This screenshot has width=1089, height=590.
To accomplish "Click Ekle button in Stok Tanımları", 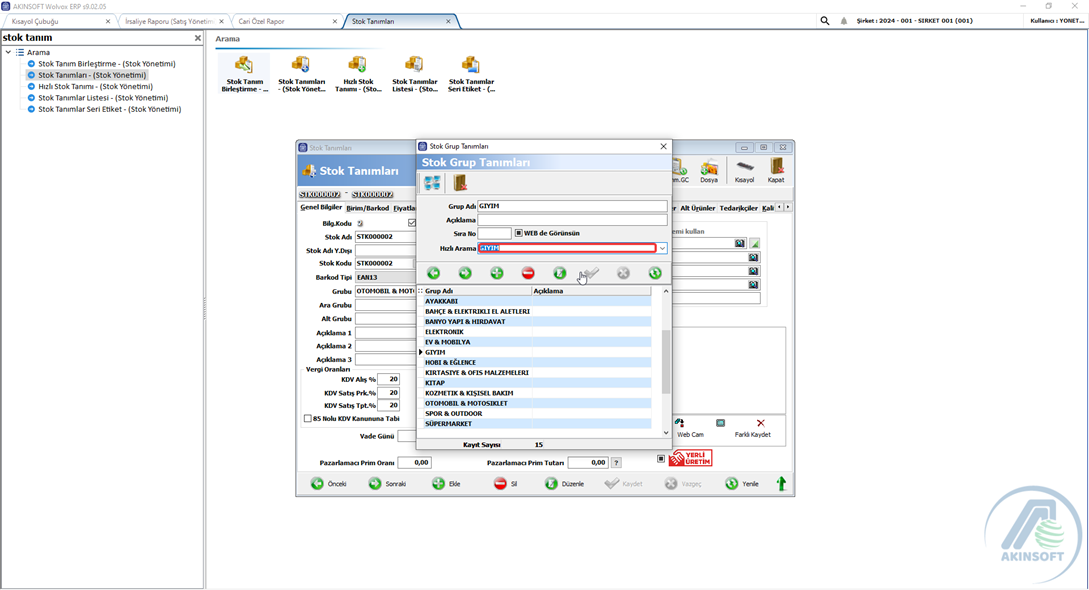I will coord(447,484).
